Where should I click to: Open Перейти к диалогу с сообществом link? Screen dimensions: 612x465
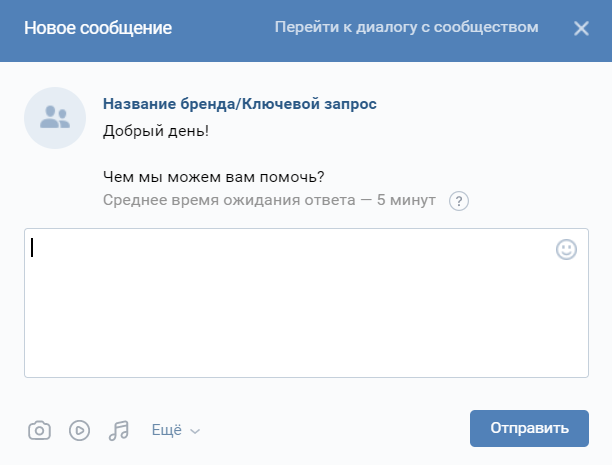coord(406,27)
